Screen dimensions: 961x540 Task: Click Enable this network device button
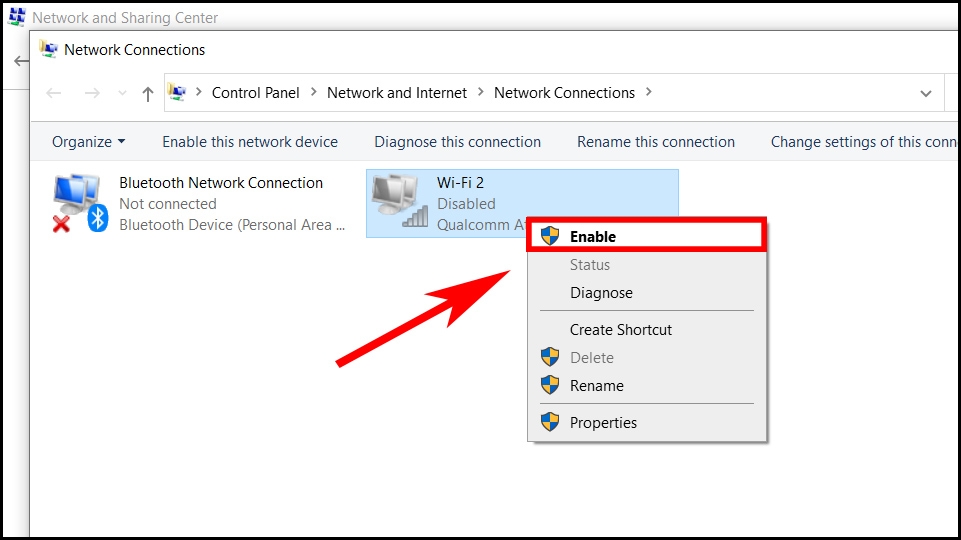click(x=250, y=142)
